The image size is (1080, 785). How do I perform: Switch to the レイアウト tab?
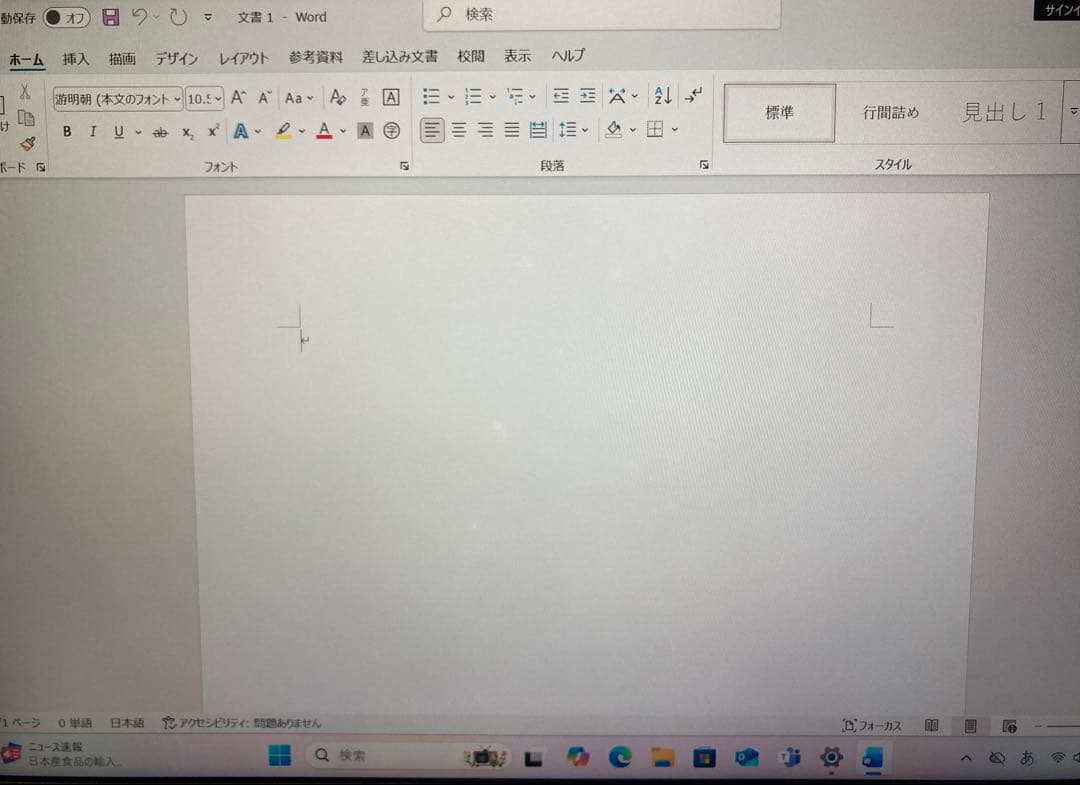pyautogui.click(x=243, y=59)
